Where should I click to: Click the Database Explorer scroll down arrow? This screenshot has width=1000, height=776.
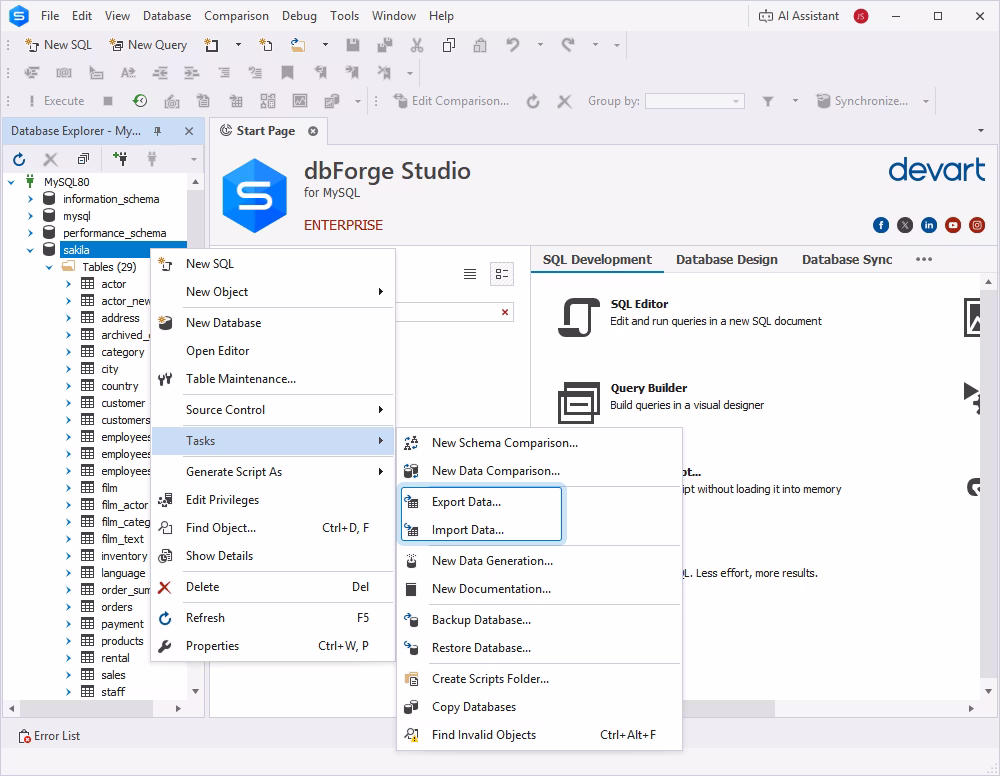[196, 691]
